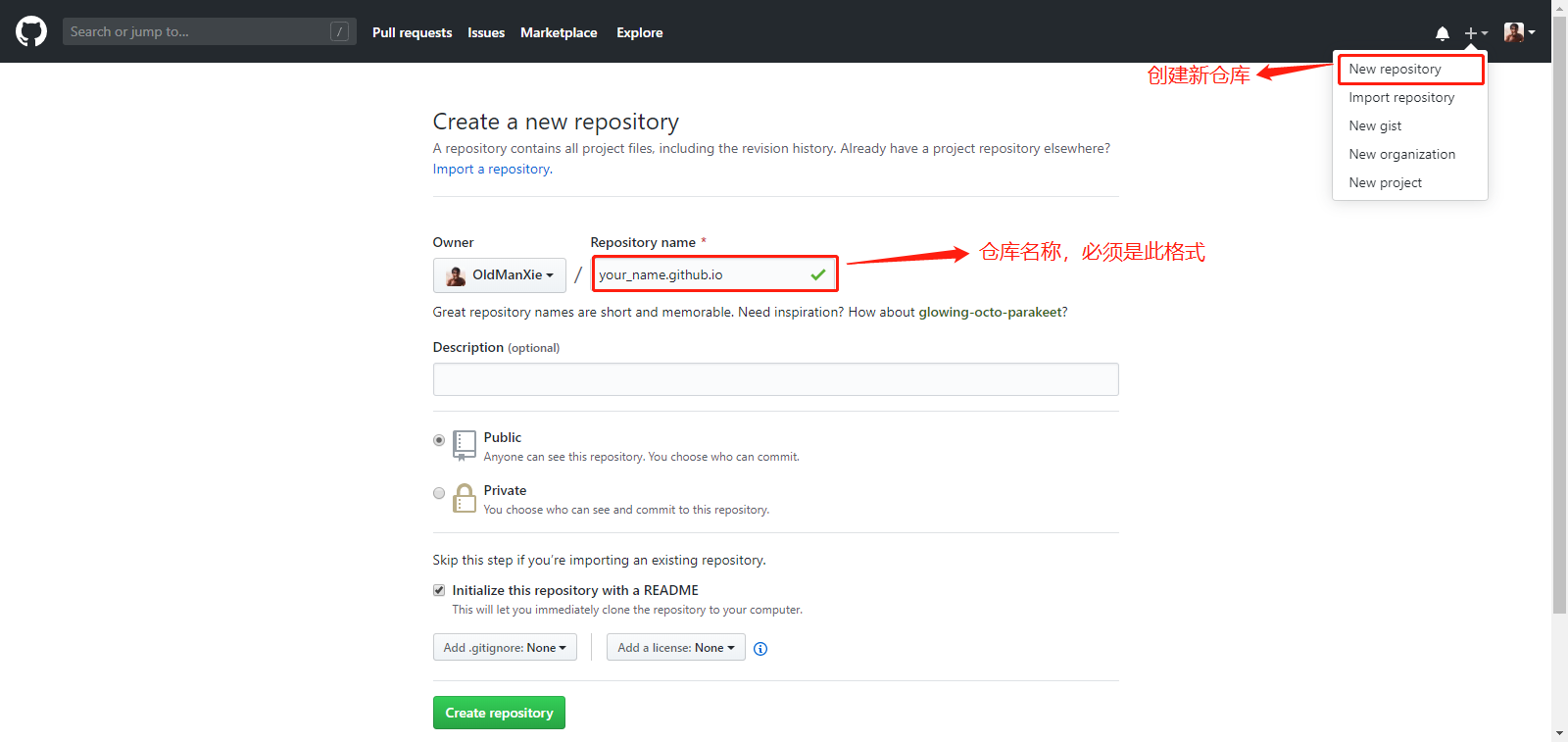
Task: Toggle Initialize this repository with a README
Action: pos(439,590)
